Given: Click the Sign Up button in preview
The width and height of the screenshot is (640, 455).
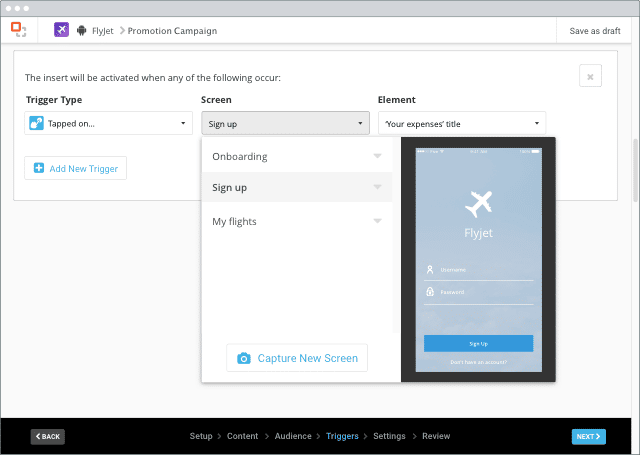Looking at the screenshot, I should (478, 344).
